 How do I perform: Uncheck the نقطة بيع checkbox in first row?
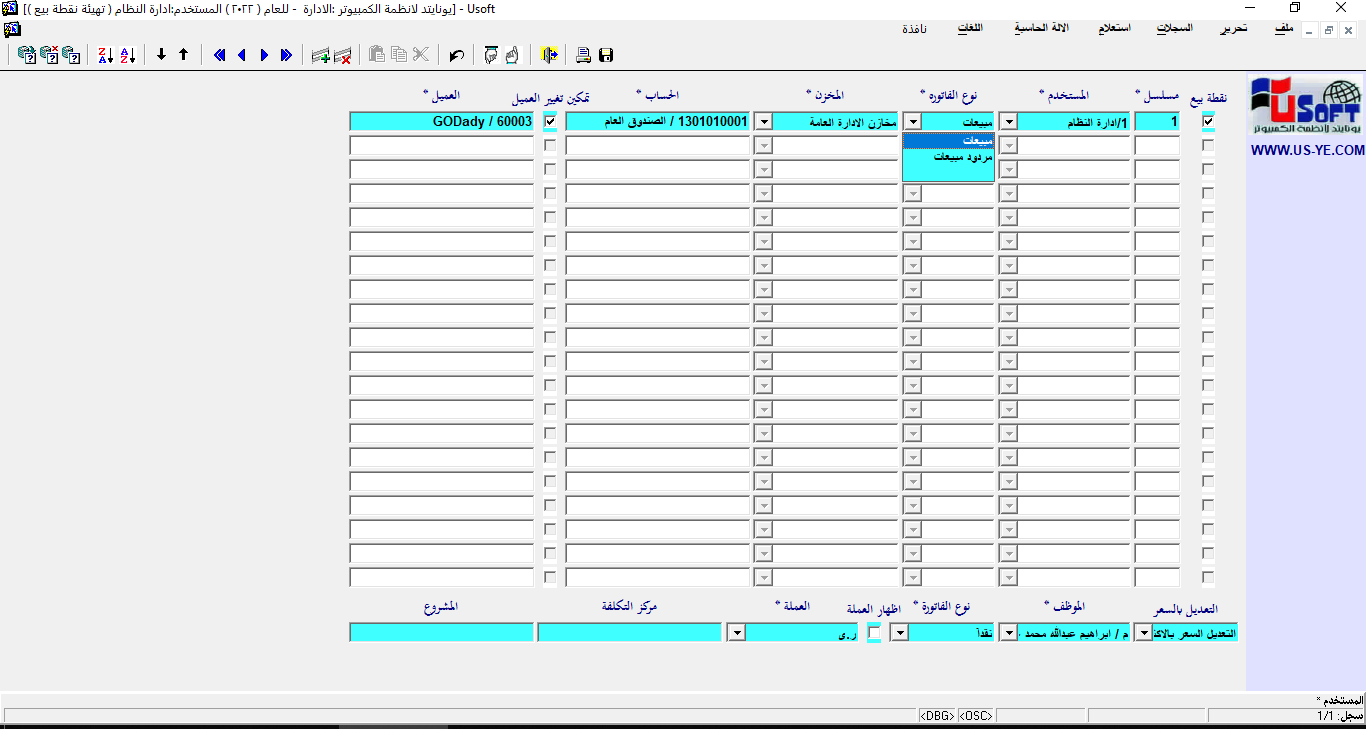pos(1208,121)
